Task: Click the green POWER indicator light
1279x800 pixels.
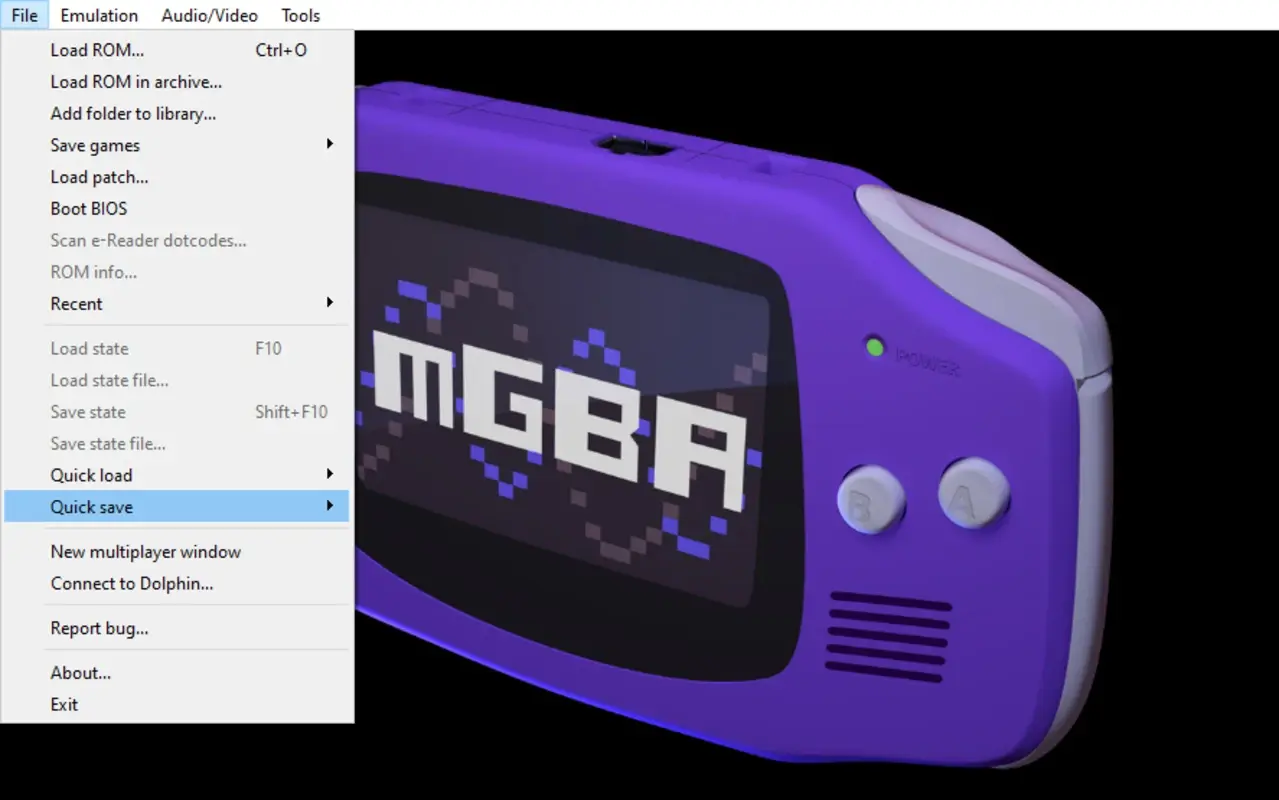Action: tap(875, 347)
